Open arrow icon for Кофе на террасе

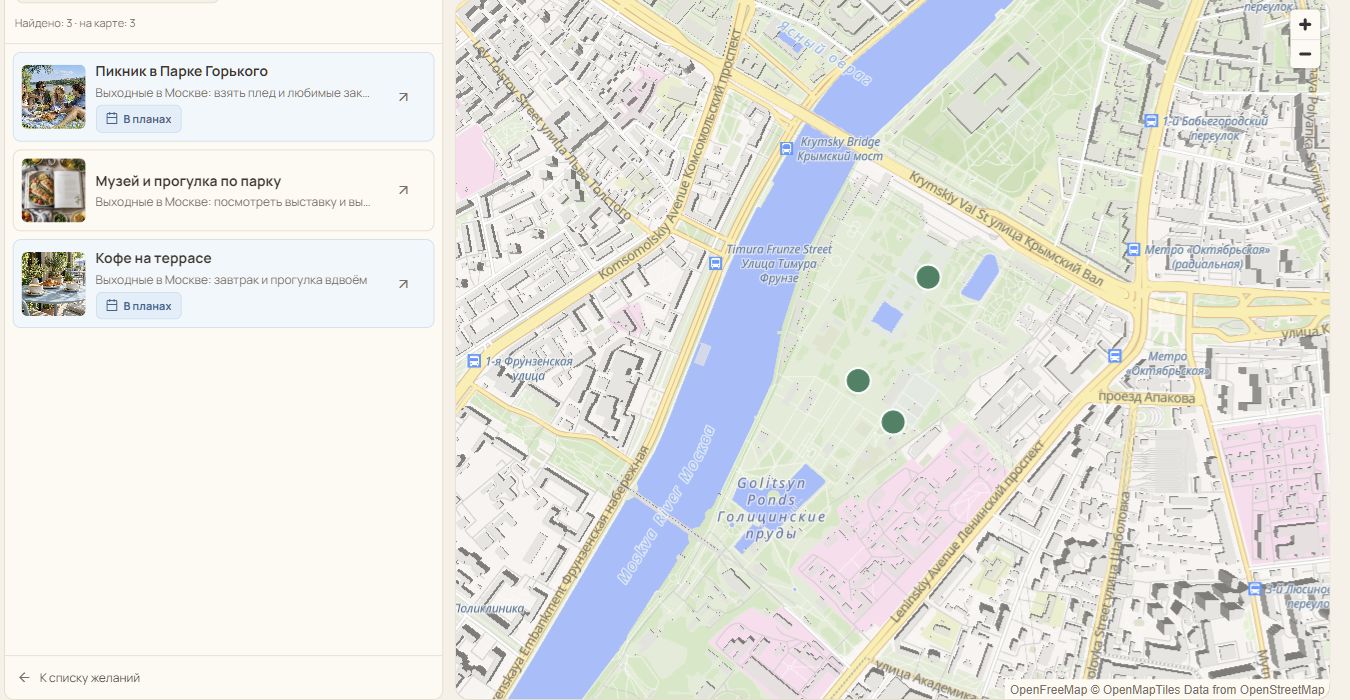403,284
